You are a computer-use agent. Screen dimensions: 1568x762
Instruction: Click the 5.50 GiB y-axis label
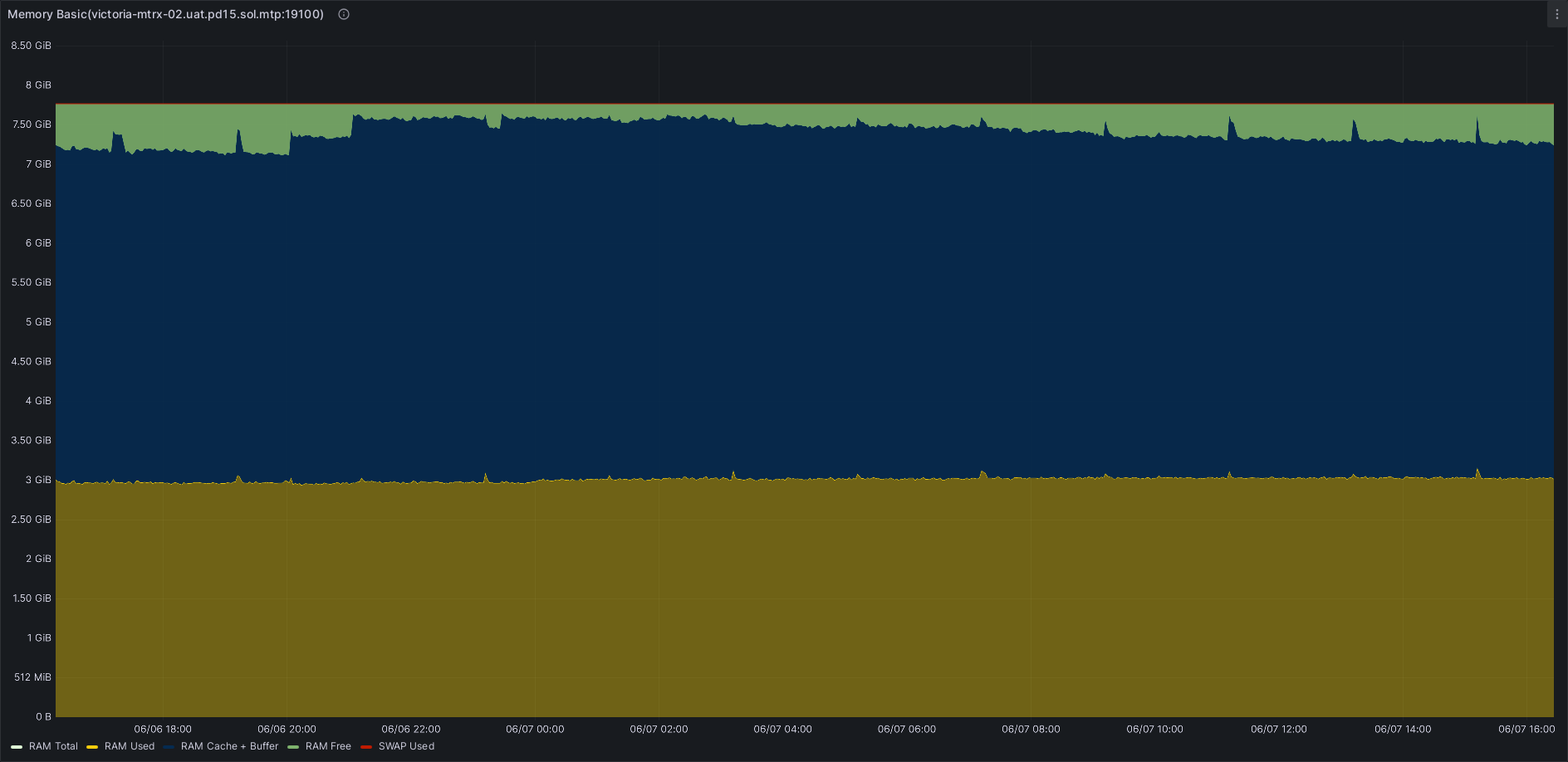pos(32,282)
